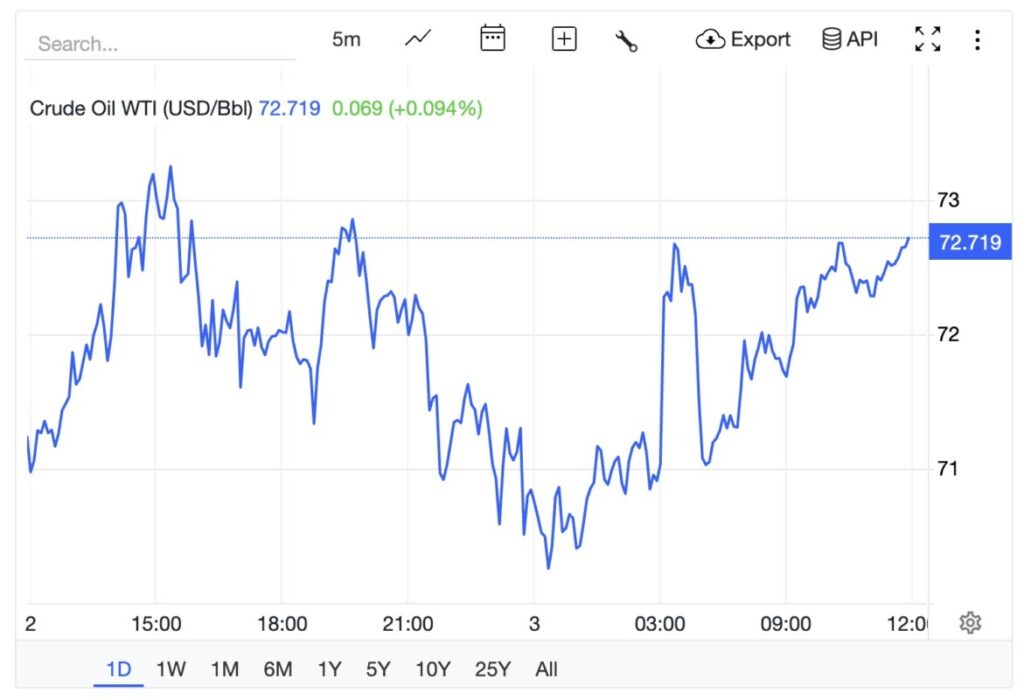Open the three-dot more options menu
Viewport: 1024px width, 700px height.
click(x=977, y=40)
